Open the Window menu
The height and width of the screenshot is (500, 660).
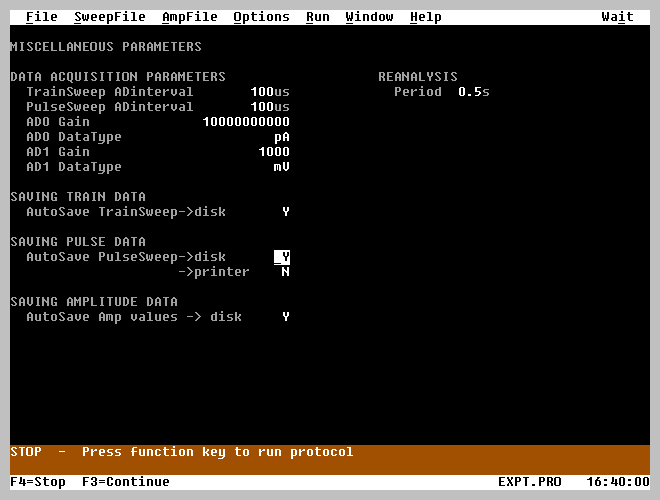pyautogui.click(x=369, y=17)
